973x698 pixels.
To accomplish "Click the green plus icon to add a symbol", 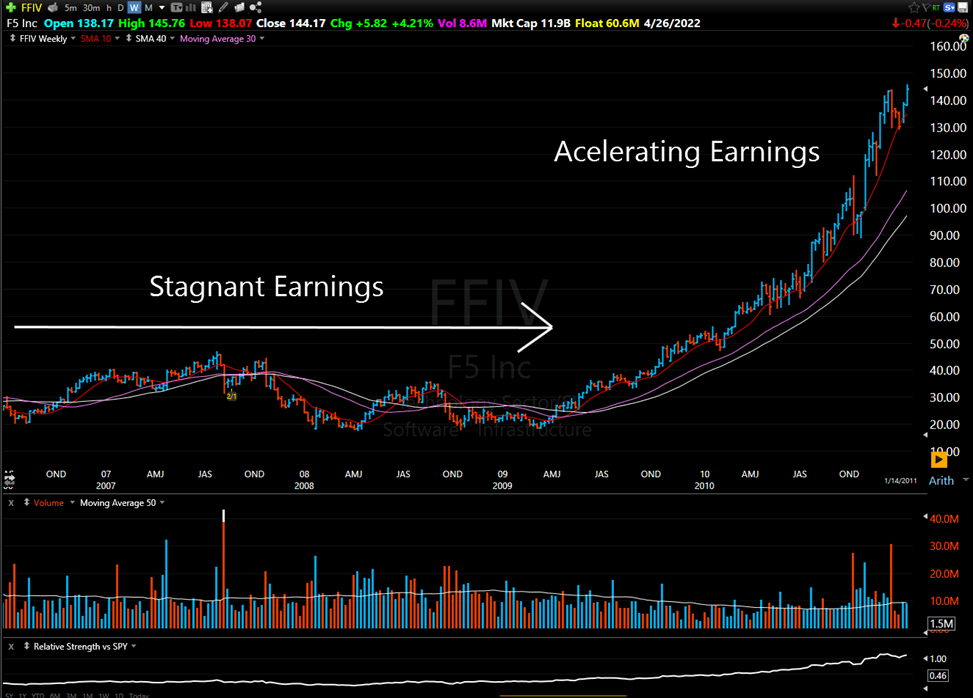I will (8, 6).
